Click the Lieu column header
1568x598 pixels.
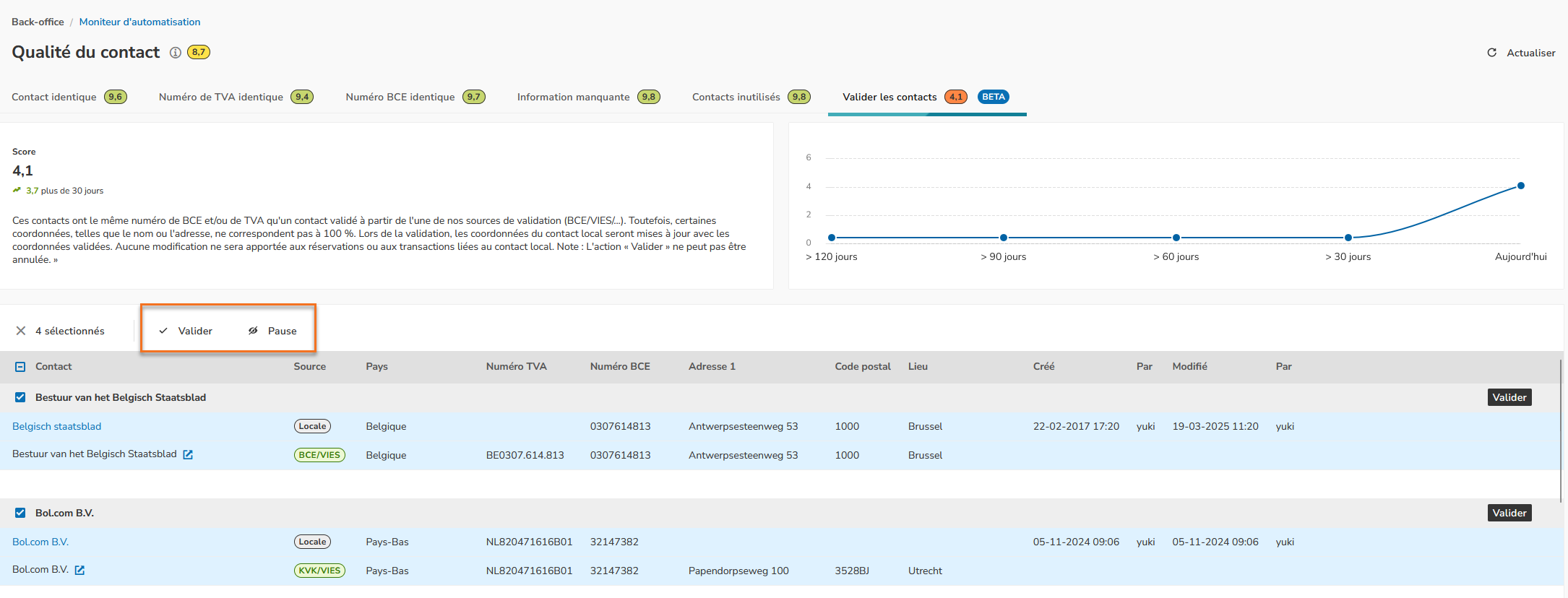pyautogui.click(x=918, y=367)
